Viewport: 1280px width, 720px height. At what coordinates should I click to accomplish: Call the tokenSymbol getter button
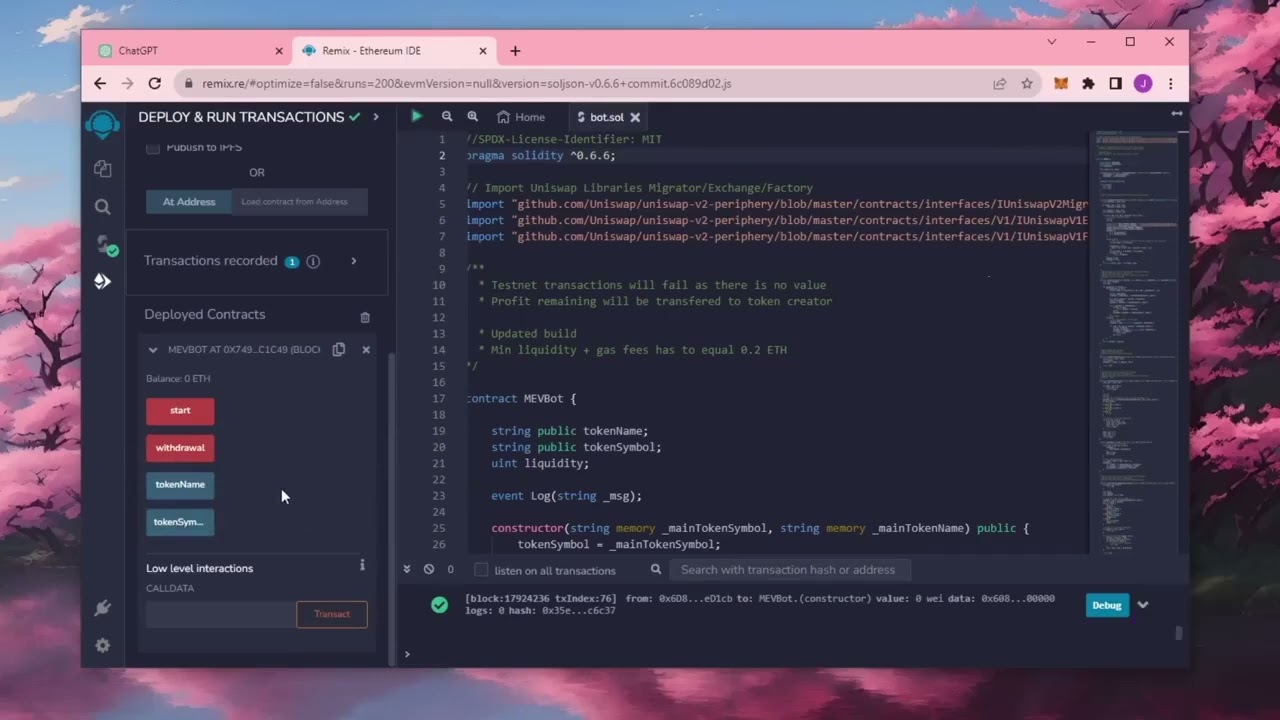pyautogui.click(x=180, y=522)
